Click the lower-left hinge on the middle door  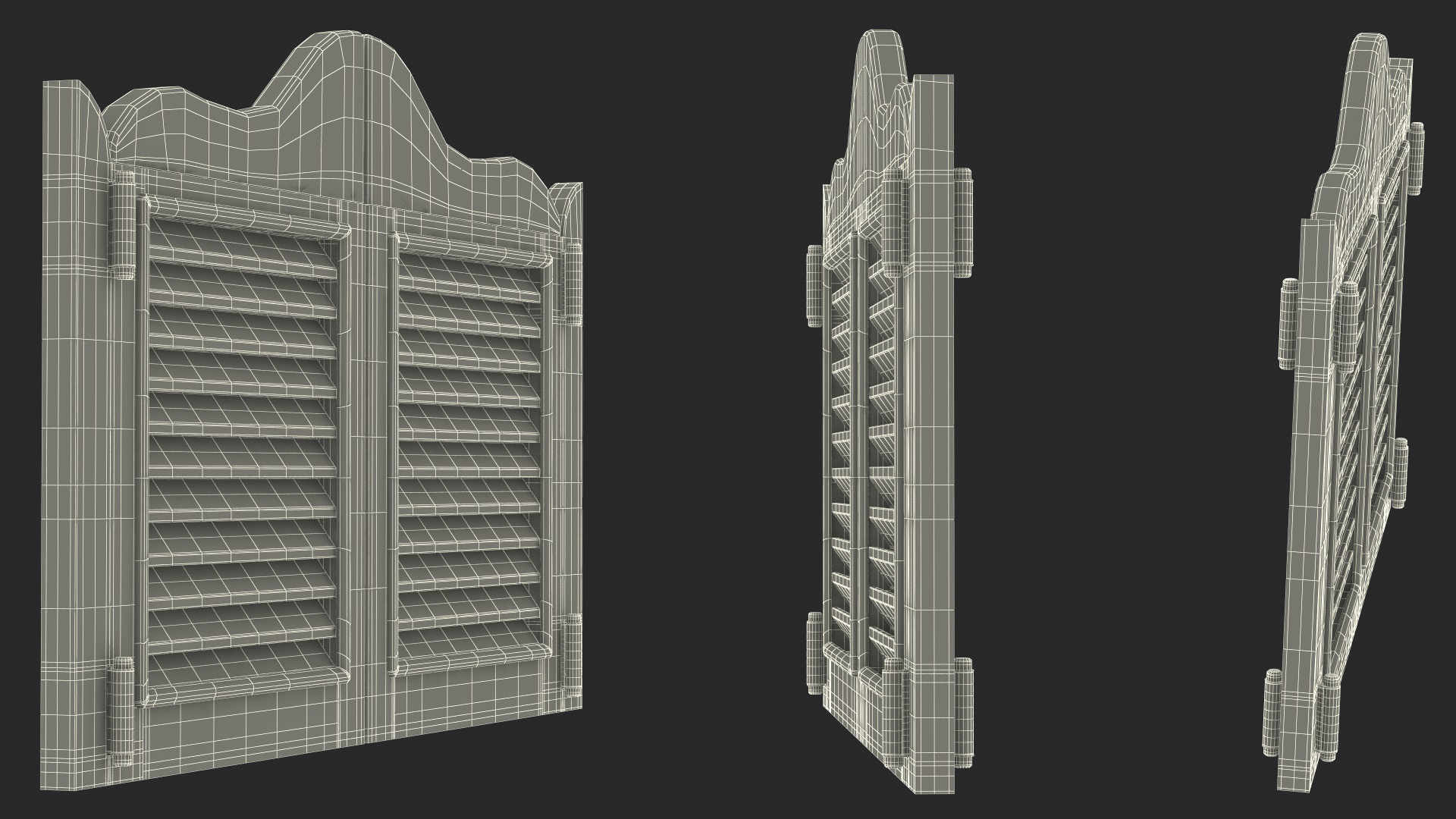tap(814, 651)
